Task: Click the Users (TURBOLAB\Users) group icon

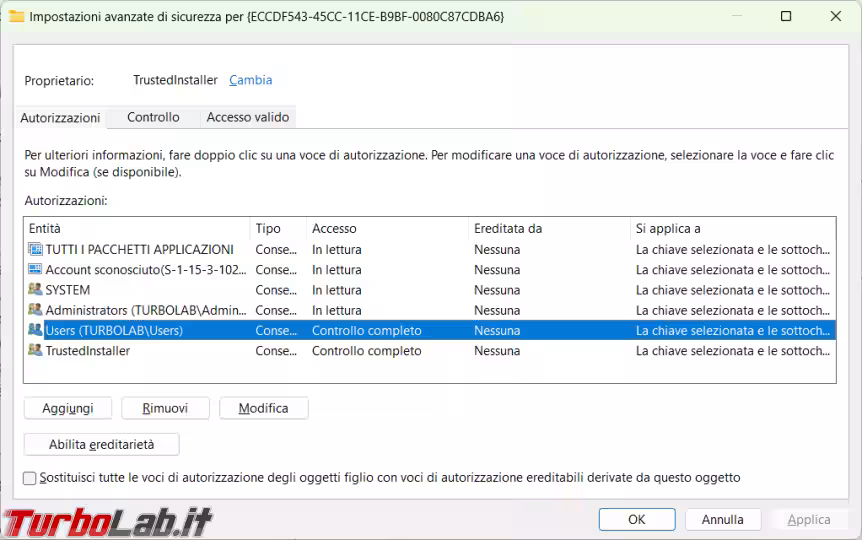Action: 36,330
